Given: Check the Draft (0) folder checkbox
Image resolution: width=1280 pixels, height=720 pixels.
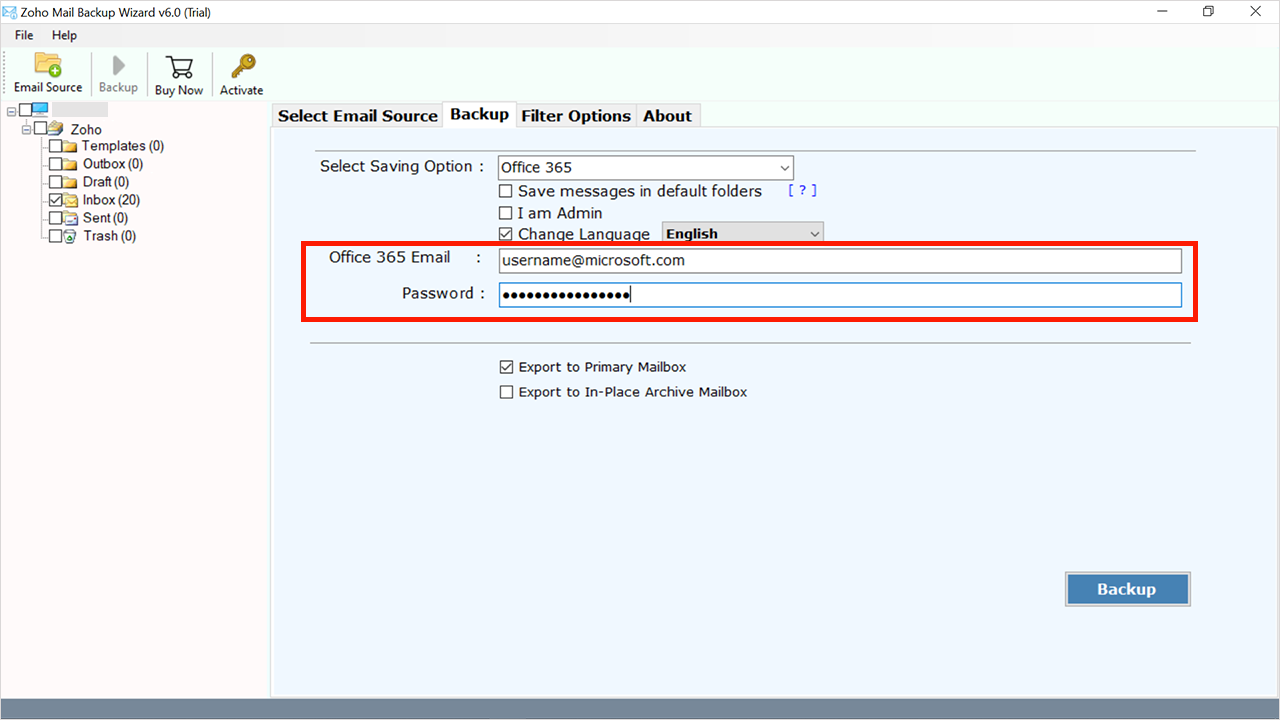Looking at the screenshot, I should 55,182.
